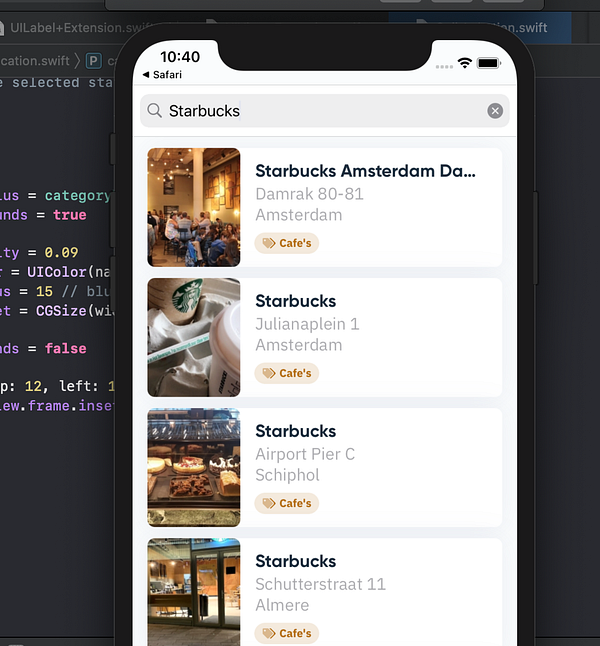Viewport: 600px width, 646px height.
Task: Click Almere city label
Action: click(x=282, y=605)
